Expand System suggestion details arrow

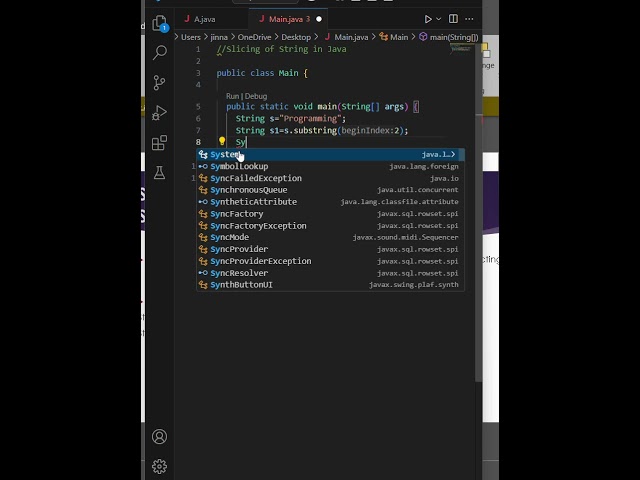(x=453, y=154)
